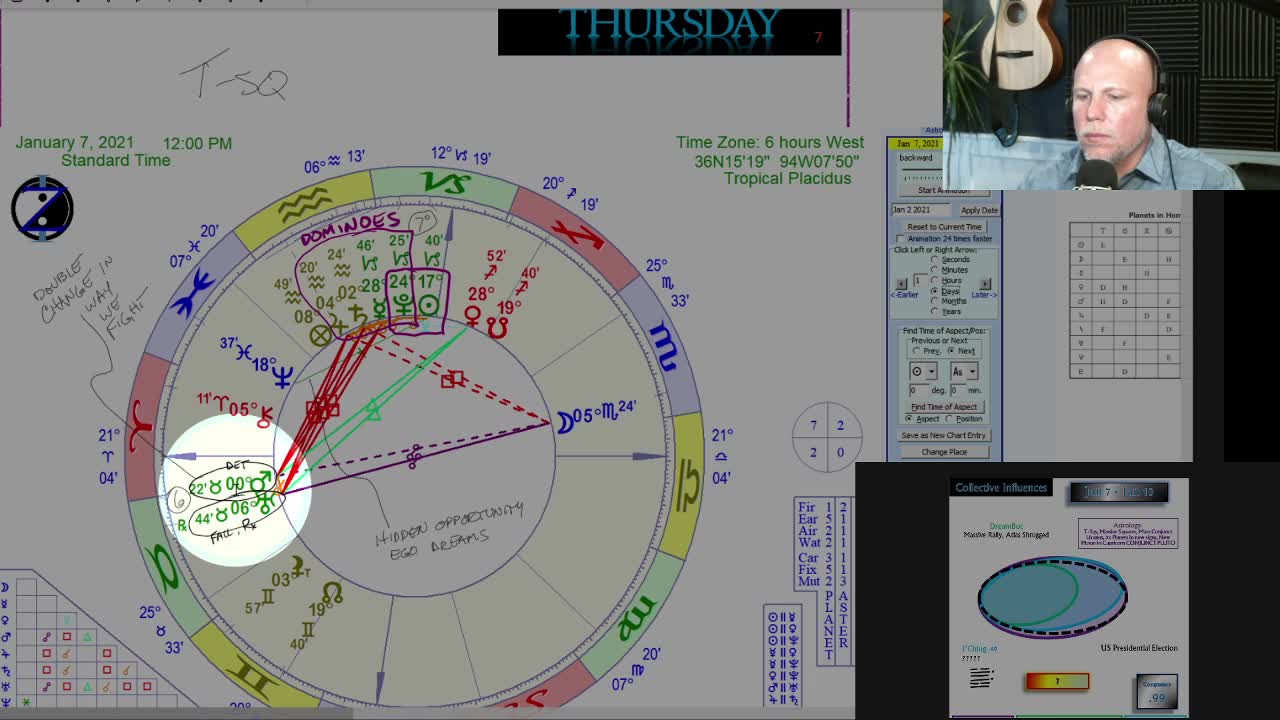Open the As point dropdown
The height and width of the screenshot is (720, 1280).
(963, 371)
